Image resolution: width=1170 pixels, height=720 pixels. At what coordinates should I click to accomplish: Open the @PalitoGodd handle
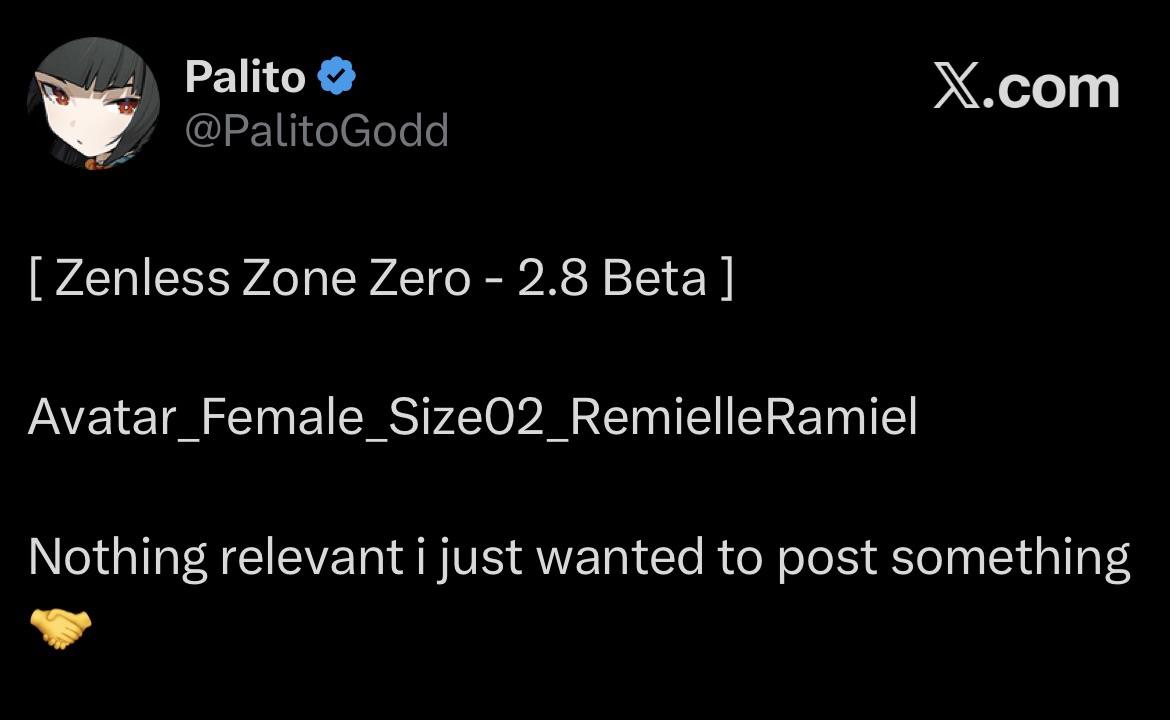316,131
